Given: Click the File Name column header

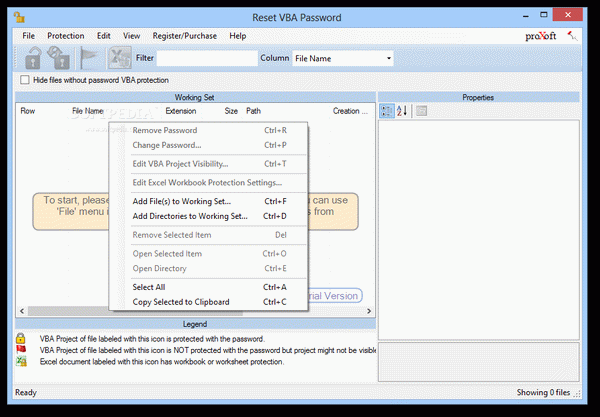Looking at the screenshot, I should [88, 111].
